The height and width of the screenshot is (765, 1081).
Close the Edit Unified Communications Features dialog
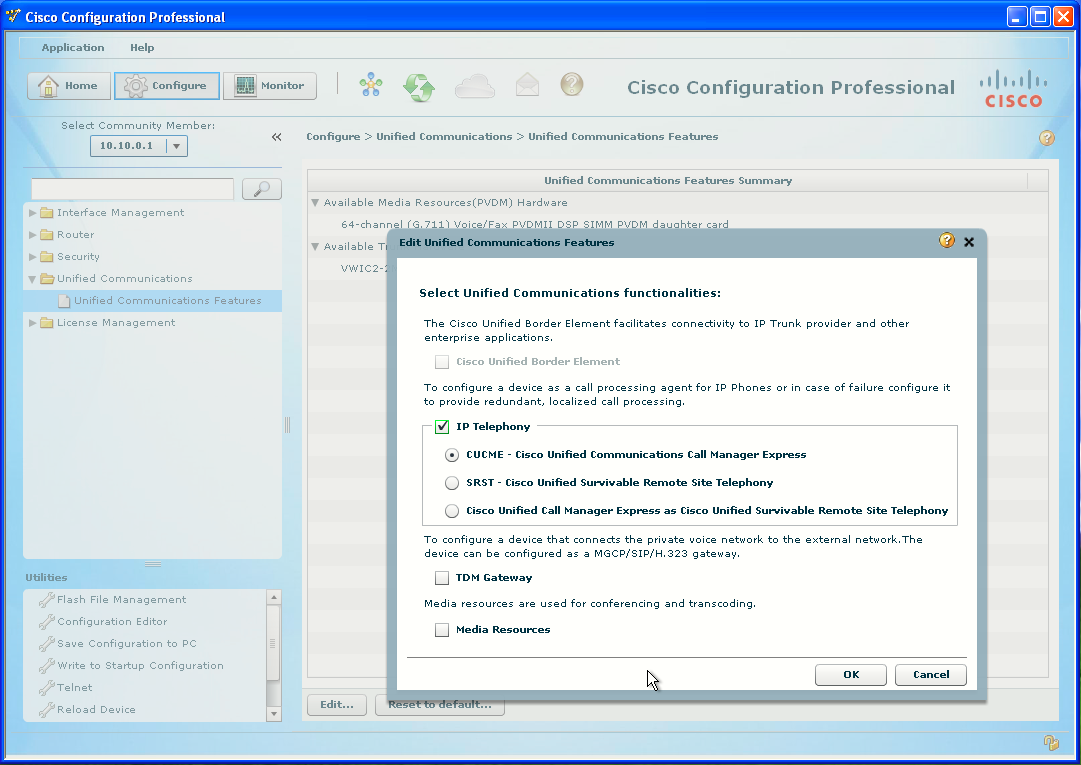pos(969,242)
